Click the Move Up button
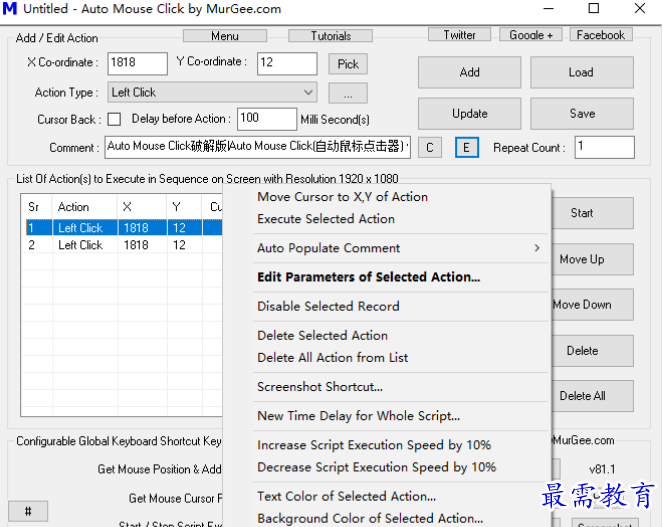Image resolution: width=663 pixels, height=527 pixels. pos(592,259)
